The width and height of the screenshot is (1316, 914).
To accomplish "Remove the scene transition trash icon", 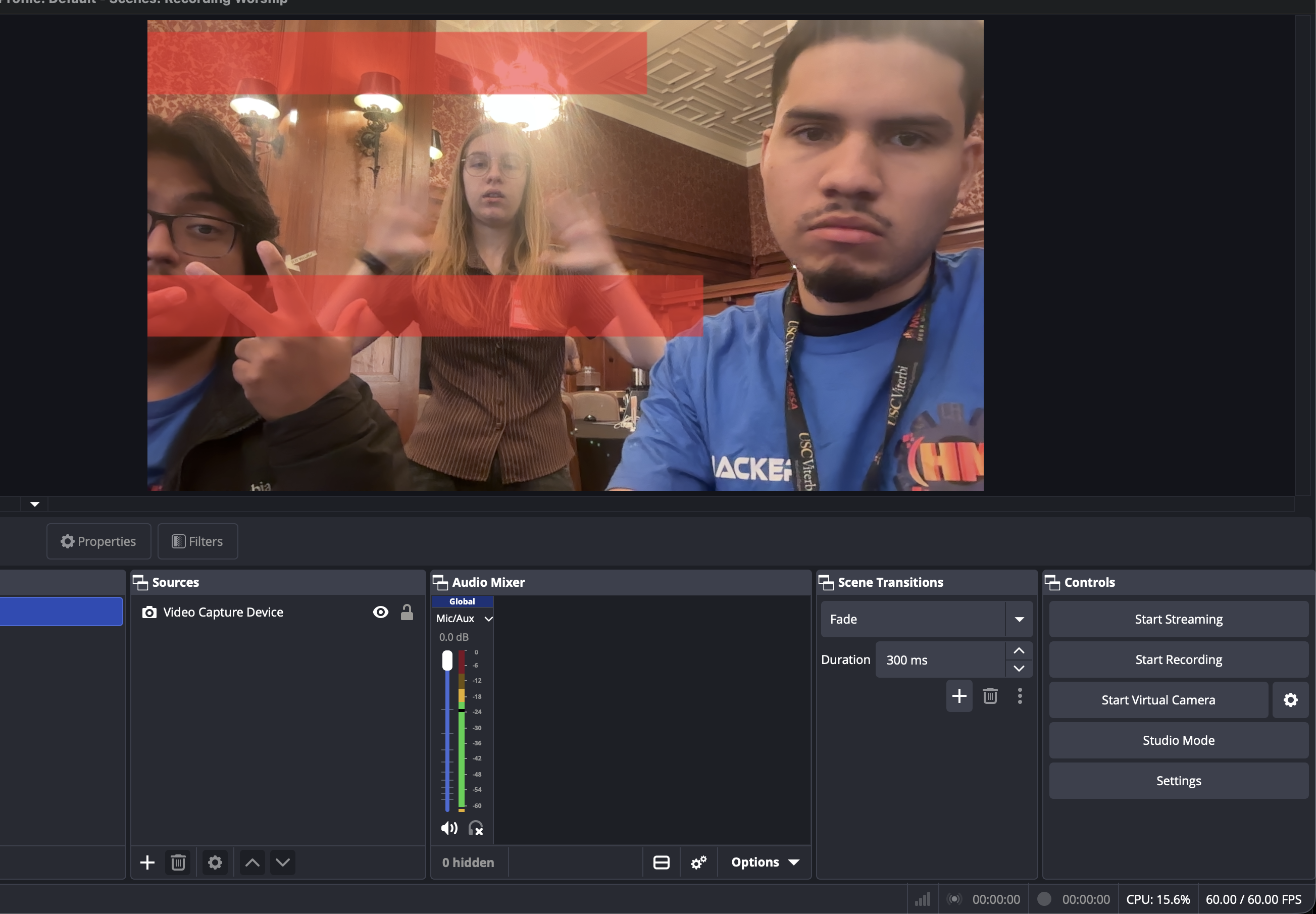I will [x=990, y=696].
